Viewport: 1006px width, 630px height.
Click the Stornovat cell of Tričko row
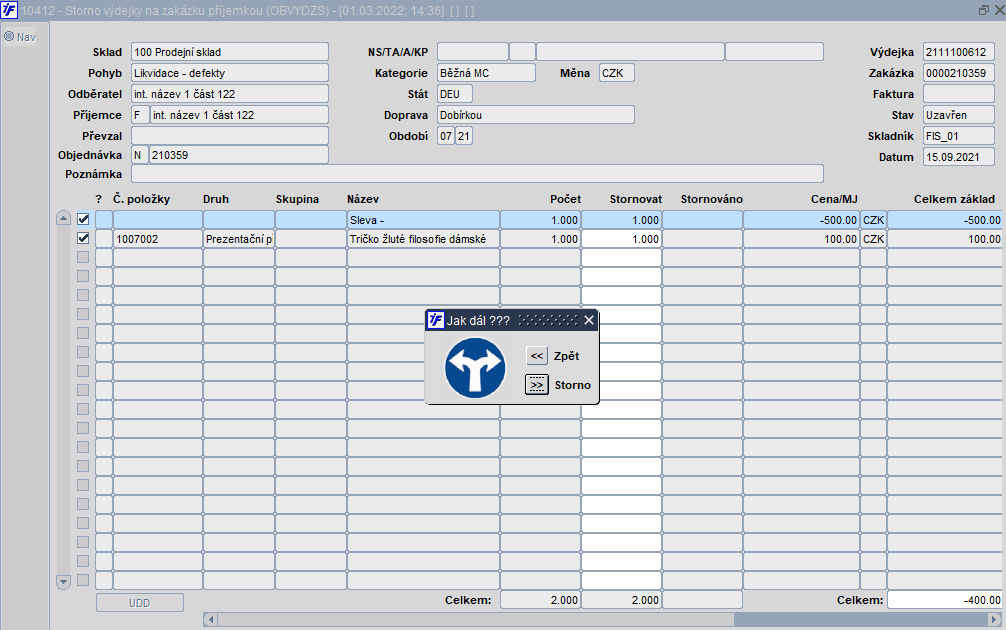(621, 239)
